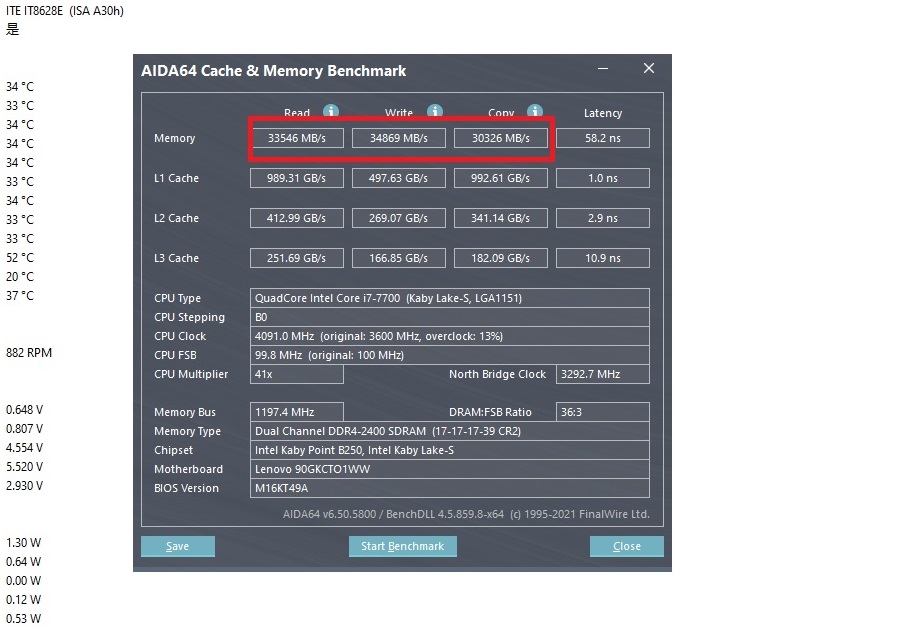Screen dimensions: 918x636
Task: Click the Memory Copy result field
Action: point(501,138)
